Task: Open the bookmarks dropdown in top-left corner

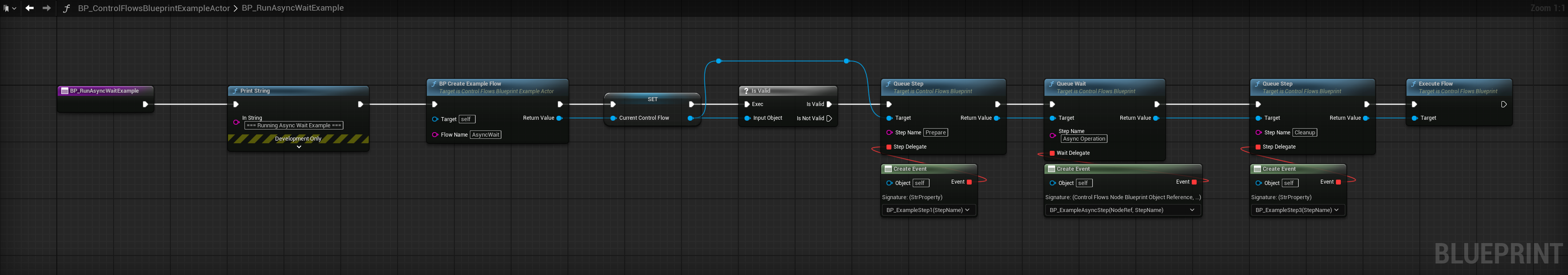Action: point(9,8)
